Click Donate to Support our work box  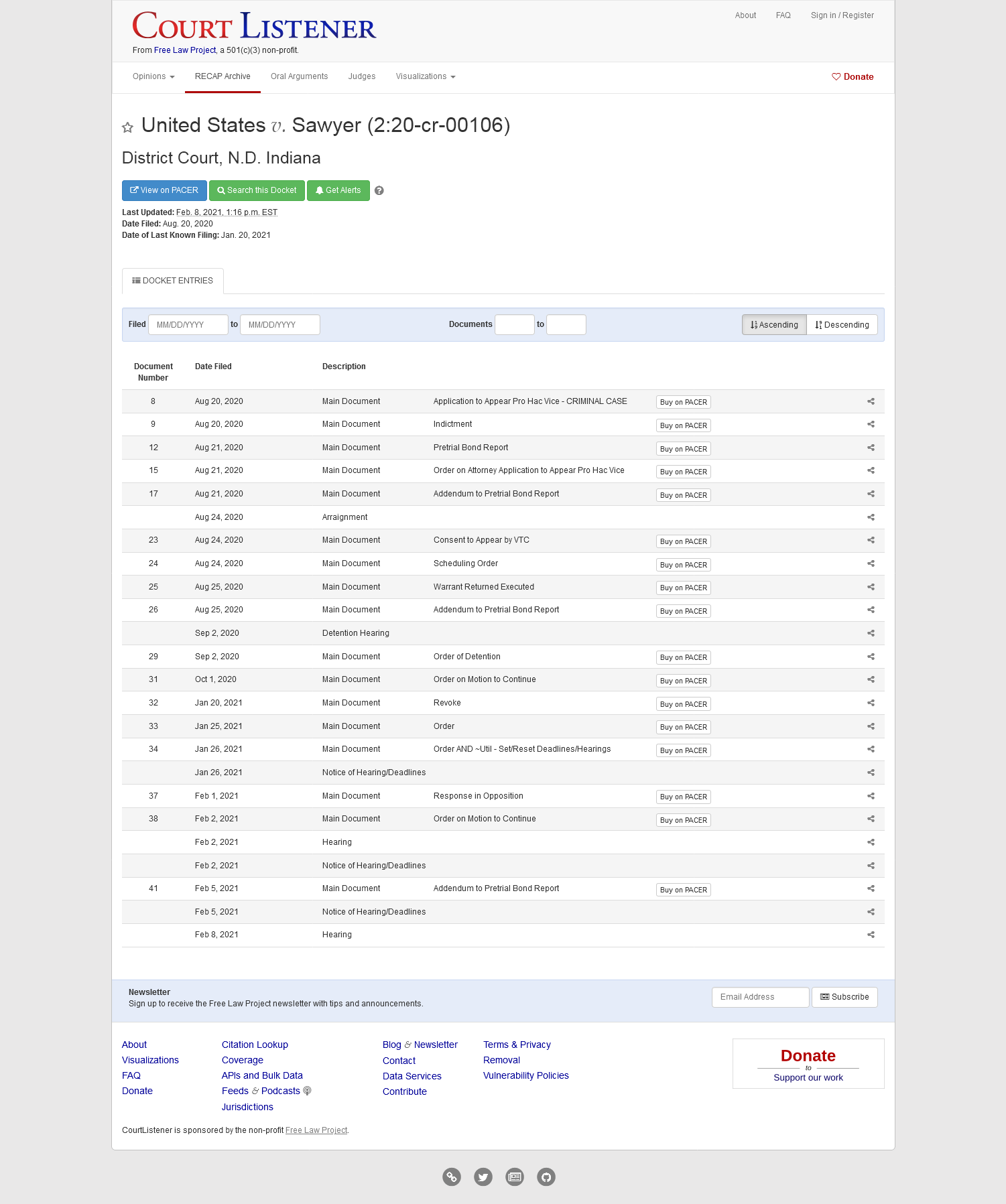click(808, 1064)
